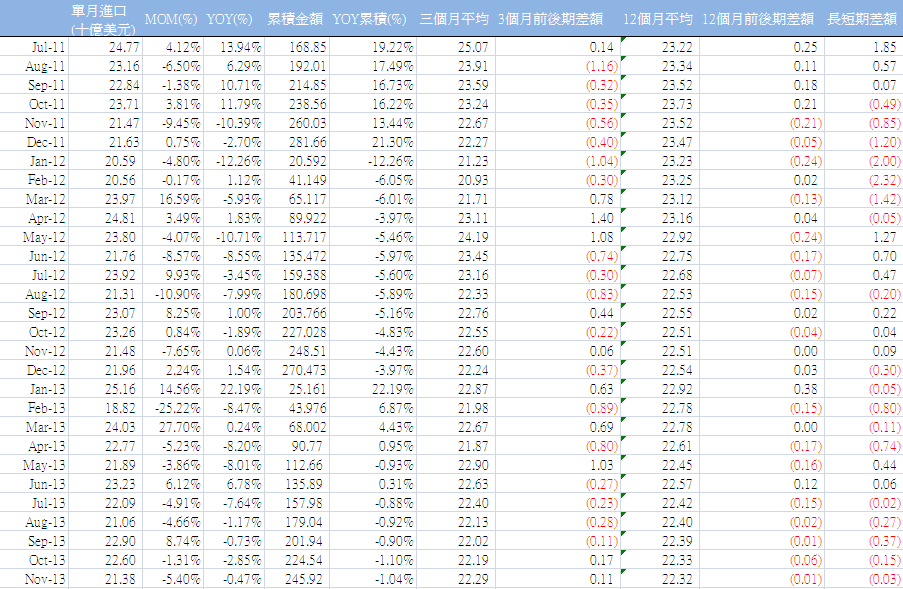The height and width of the screenshot is (589, 903).
Task: Select 12-month average cell 23.73
Action: tap(677, 104)
